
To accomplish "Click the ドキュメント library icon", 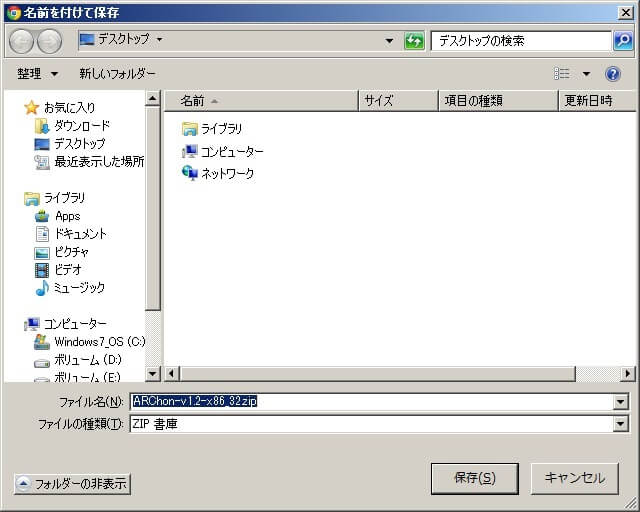I will click(x=42, y=234).
